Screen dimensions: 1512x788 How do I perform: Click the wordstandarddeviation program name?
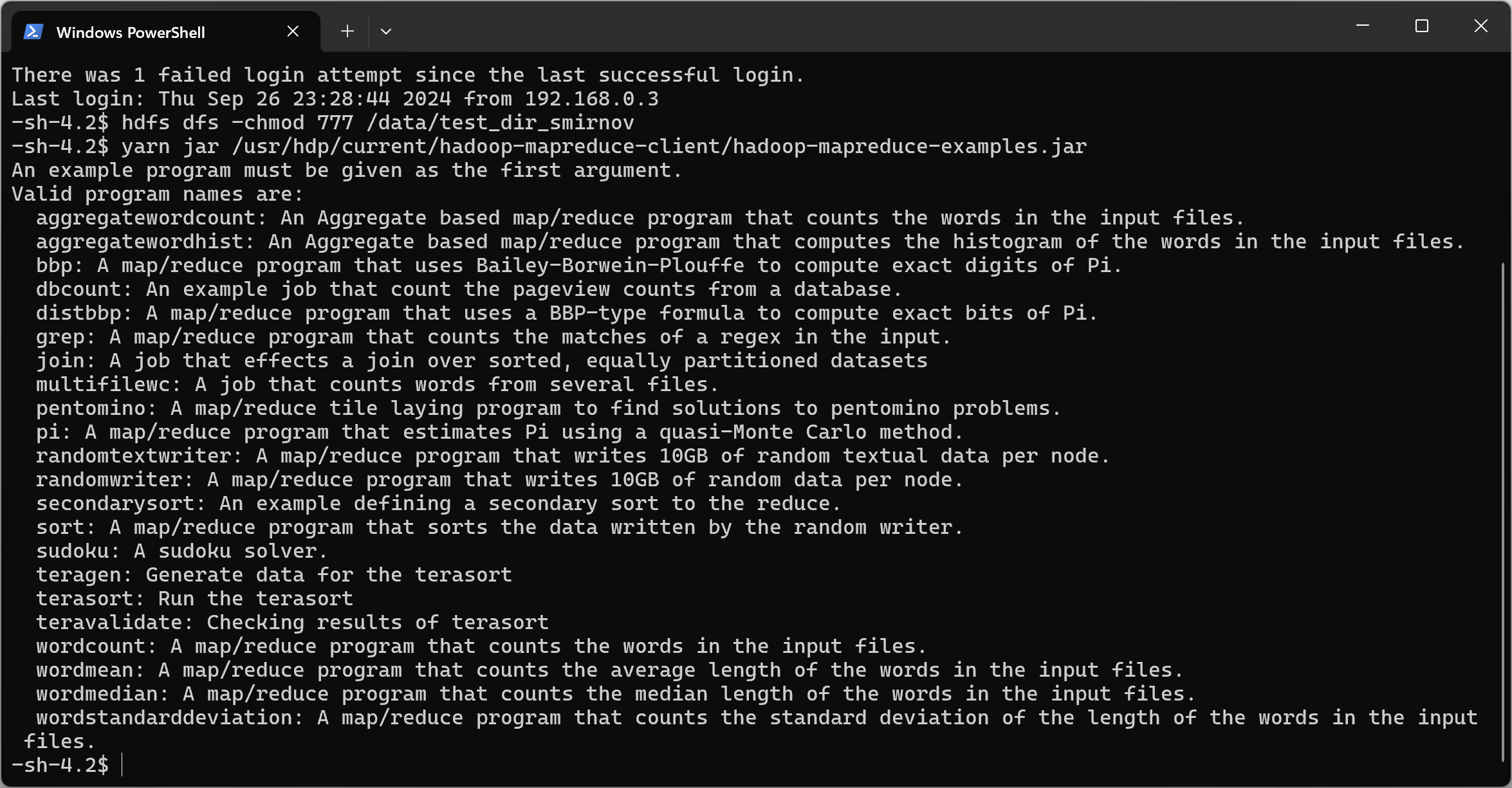click(163, 718)
